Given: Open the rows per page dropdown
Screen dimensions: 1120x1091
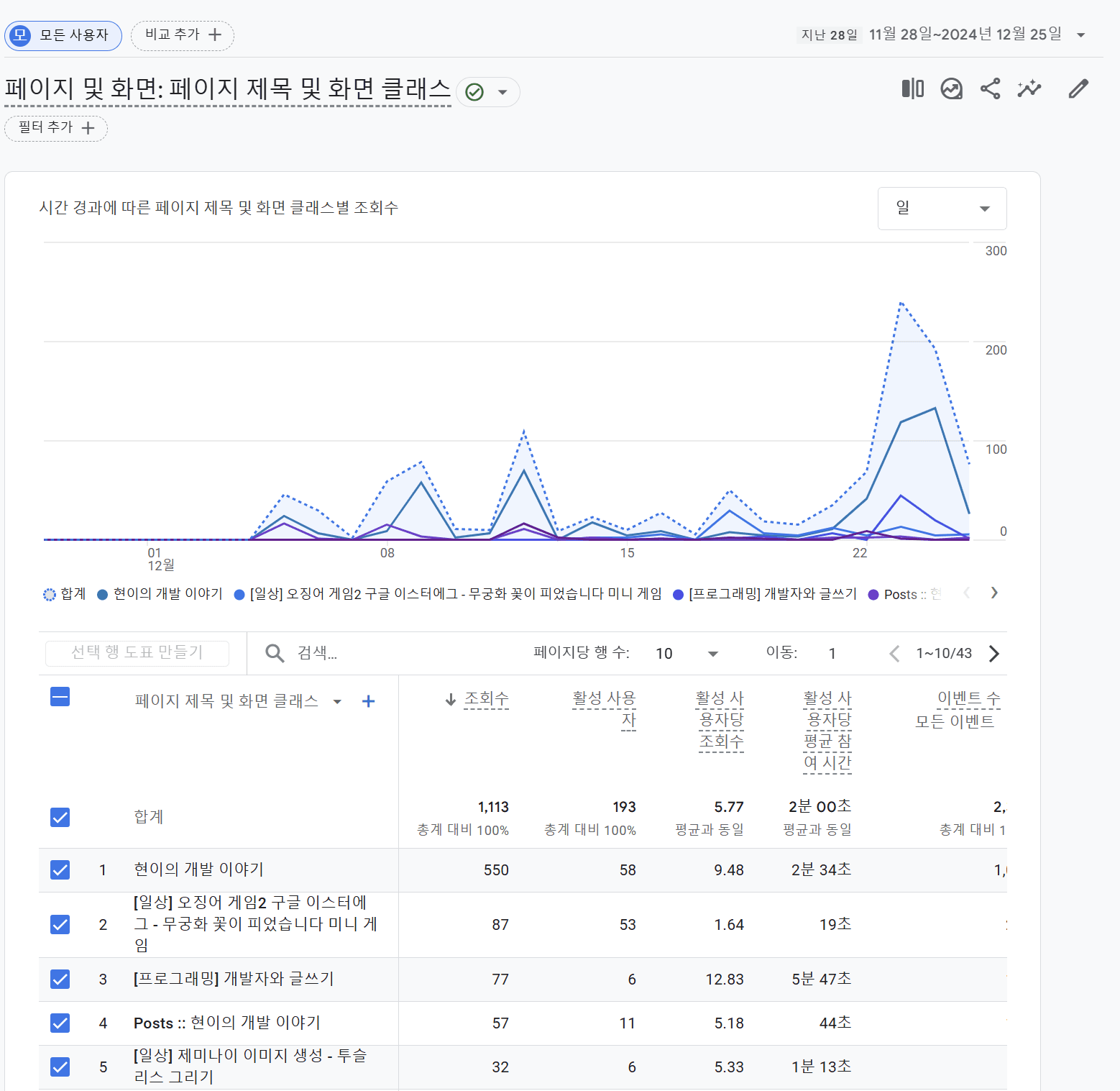Looking at the screenshot, I should tap(687, 653).
